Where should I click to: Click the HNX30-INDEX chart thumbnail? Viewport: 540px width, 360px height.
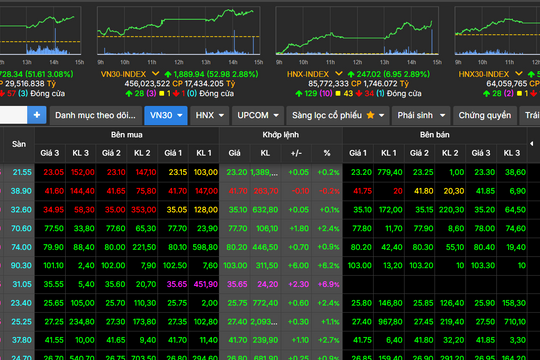pyautogui.click(x=497, y=31)
